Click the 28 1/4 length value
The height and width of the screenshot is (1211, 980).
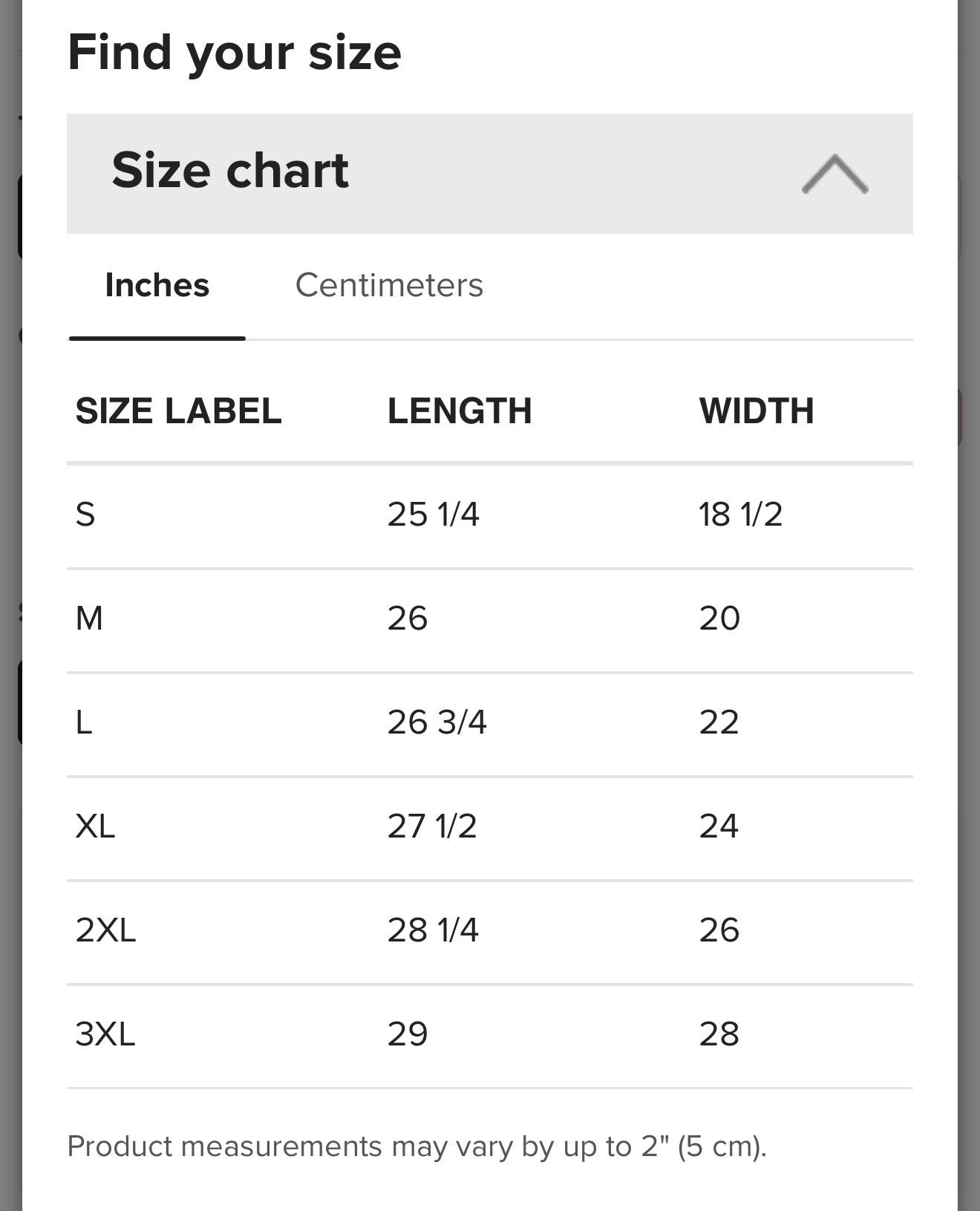433,930
